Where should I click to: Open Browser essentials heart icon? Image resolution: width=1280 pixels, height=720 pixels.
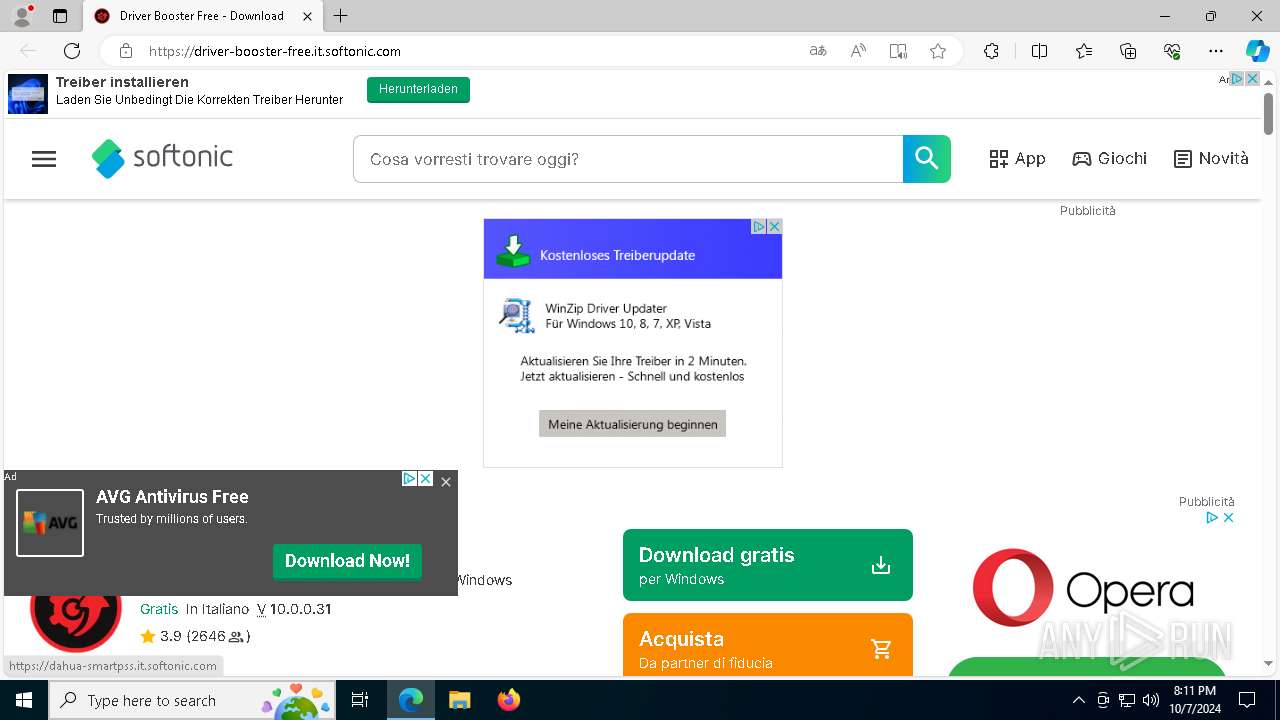click(x=1172, y=51)
